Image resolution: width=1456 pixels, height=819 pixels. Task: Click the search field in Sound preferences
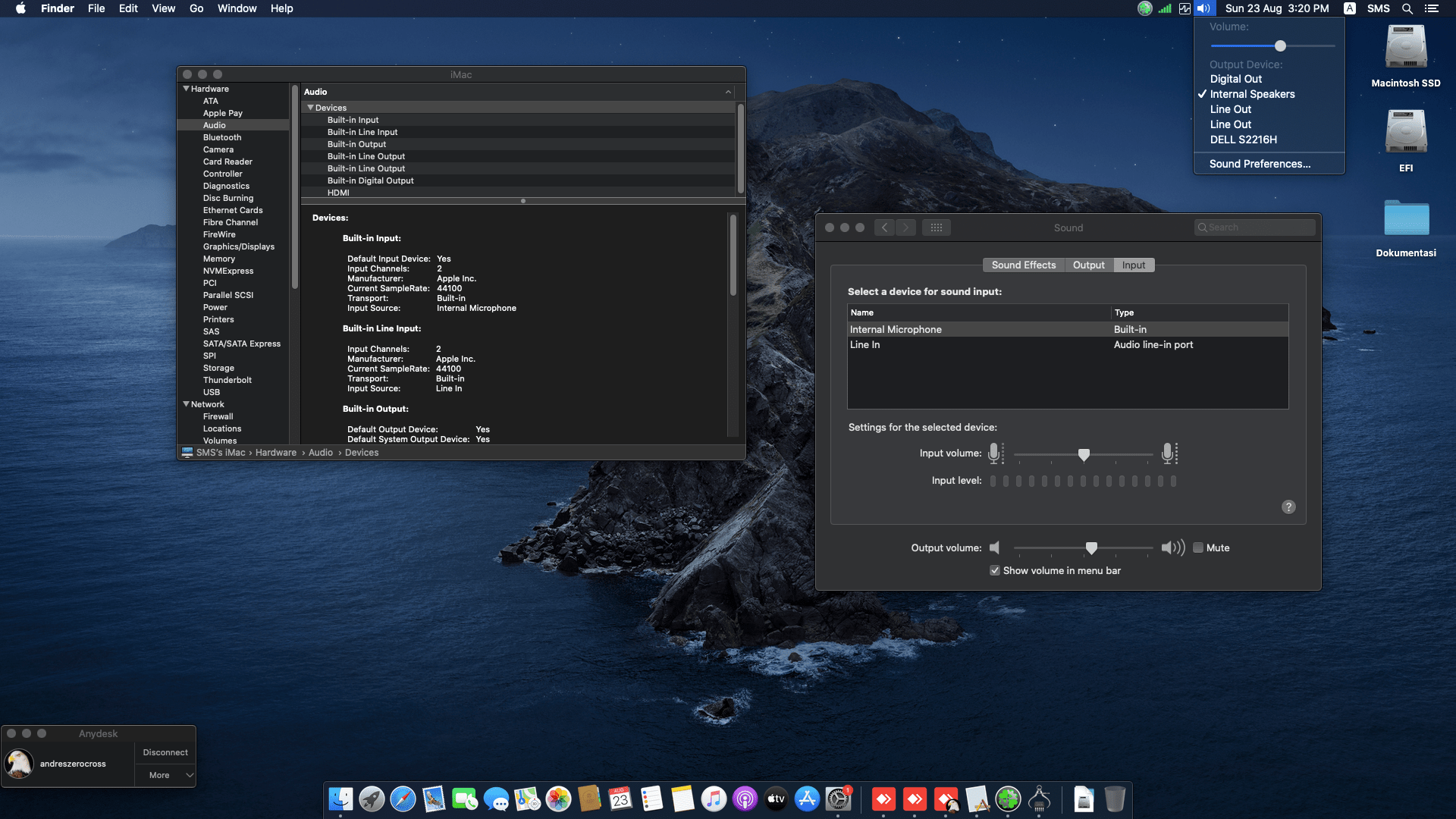1254,227
